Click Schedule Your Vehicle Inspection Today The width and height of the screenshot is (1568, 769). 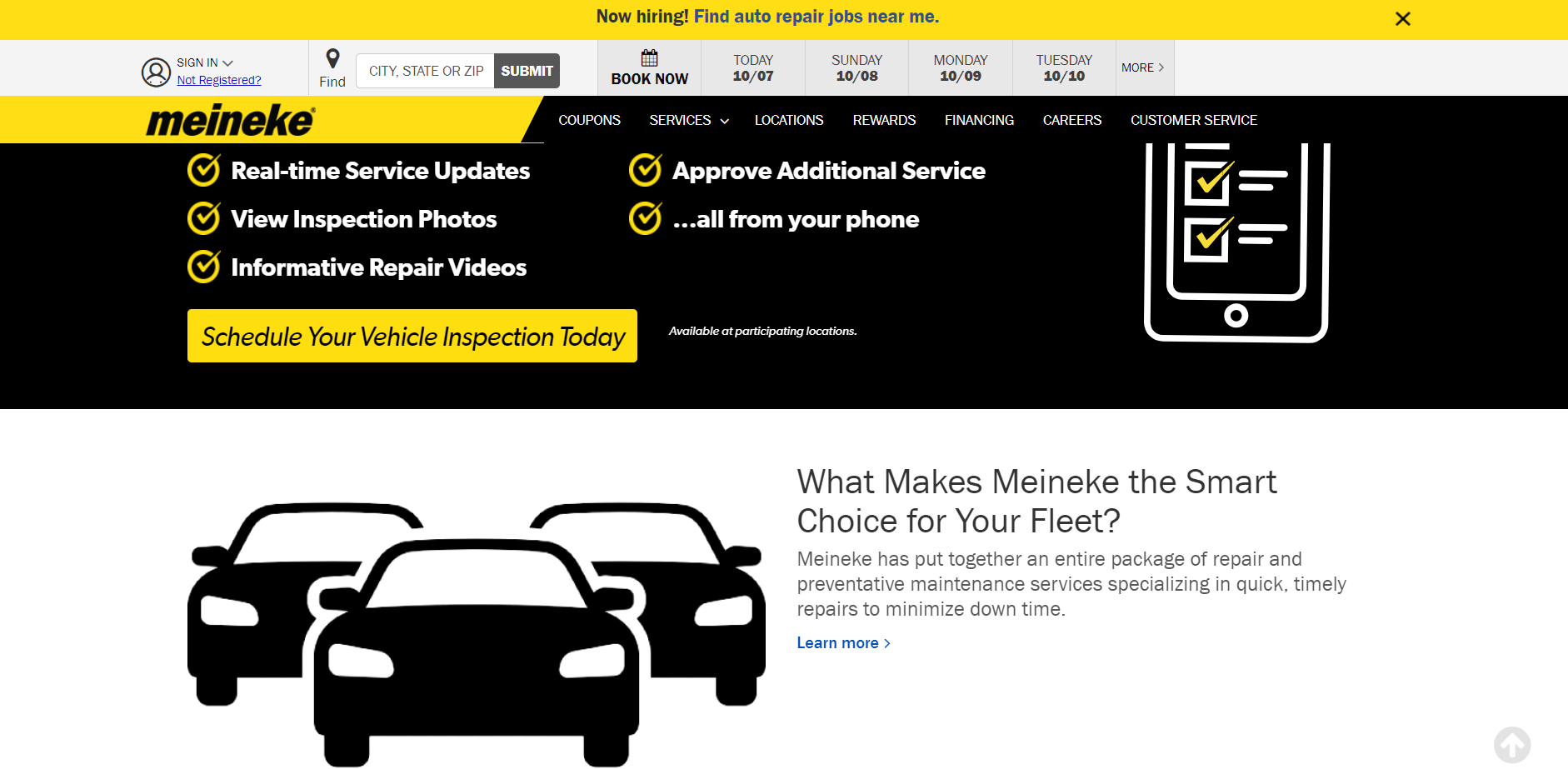412,336
